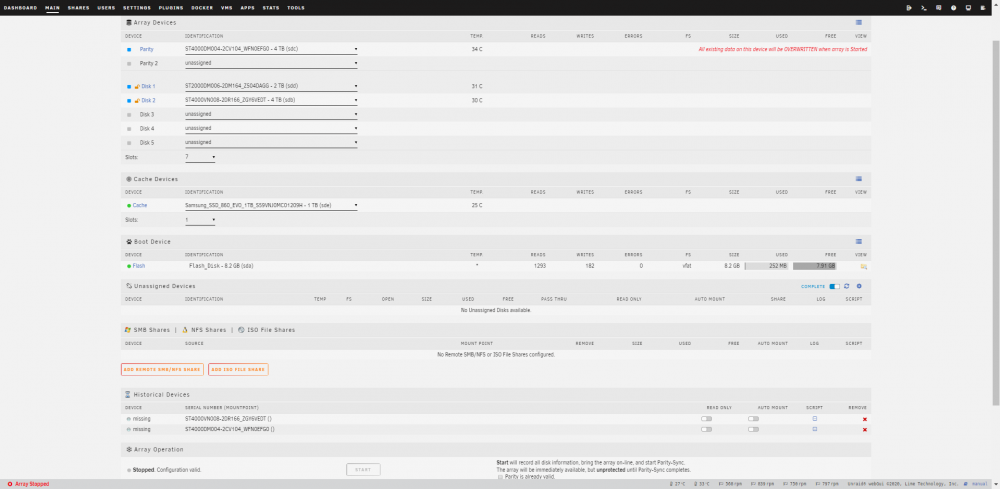
Task: Click the Disk 1 unlock padlock icon
Action: (x=137, y=86)
